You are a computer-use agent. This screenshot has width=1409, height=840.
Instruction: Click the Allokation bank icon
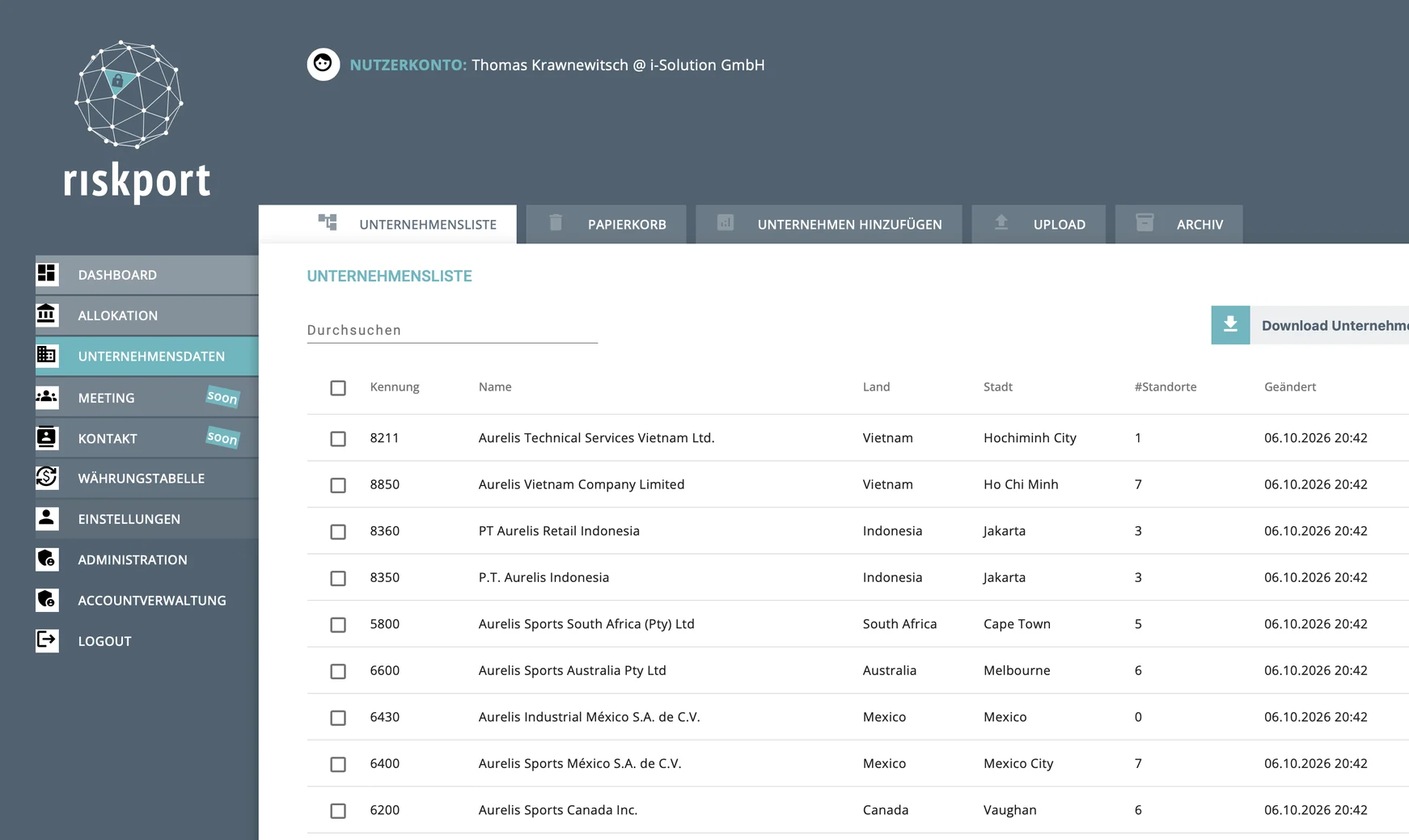[47, 314]
